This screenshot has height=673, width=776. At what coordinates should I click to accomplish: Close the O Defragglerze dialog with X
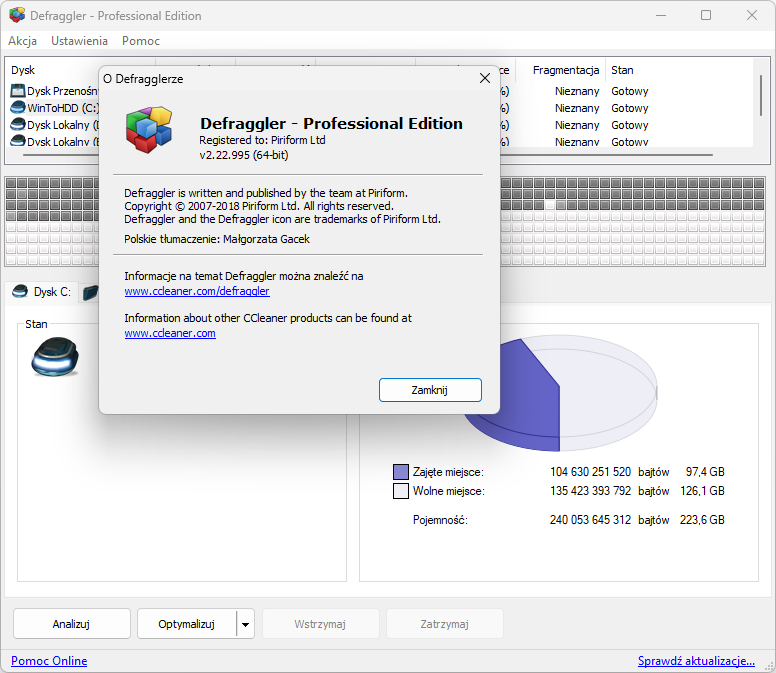click(x=485, y=78)
